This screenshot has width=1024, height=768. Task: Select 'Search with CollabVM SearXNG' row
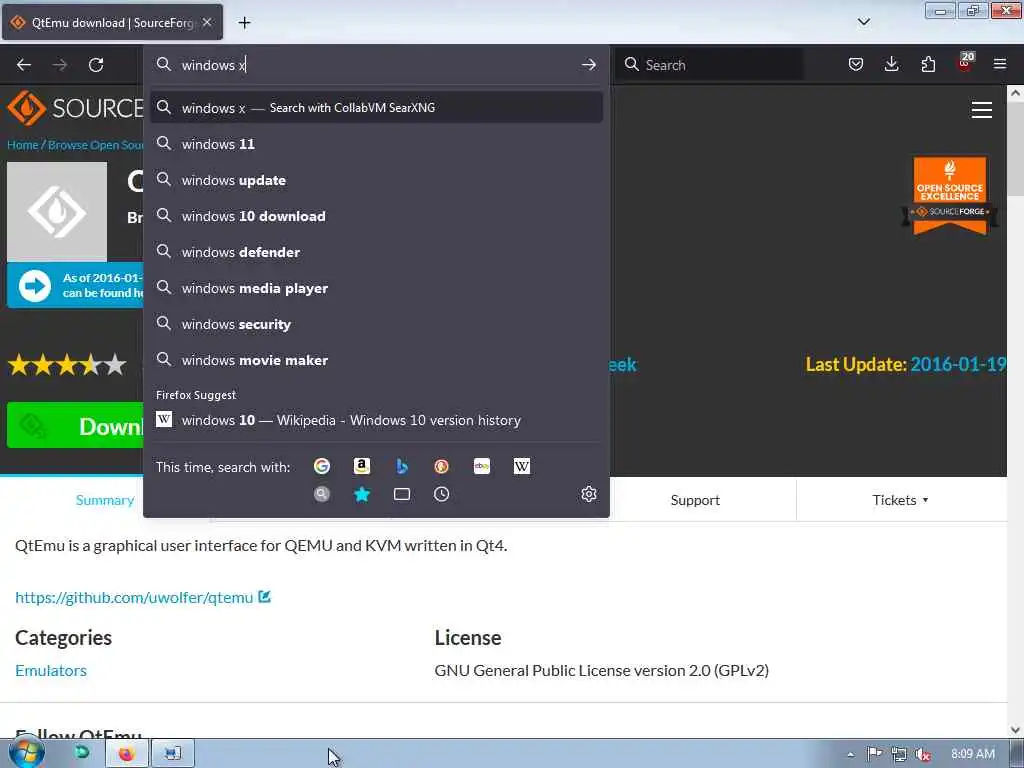(x=376, y=107)
